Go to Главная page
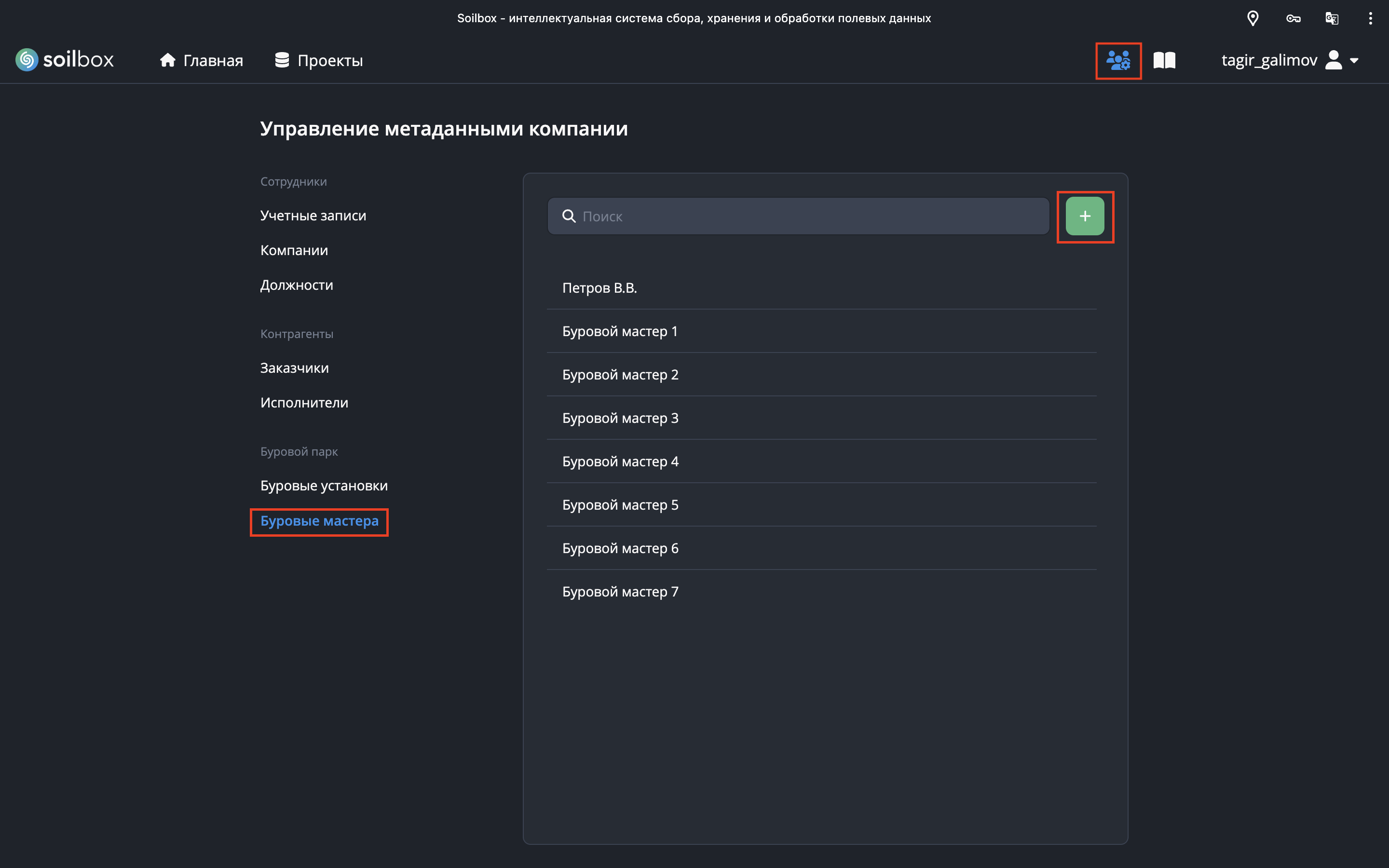Image resolution: width=1389 pixels, height=868 pixels. pyautogui.click(x=202, y=60)
